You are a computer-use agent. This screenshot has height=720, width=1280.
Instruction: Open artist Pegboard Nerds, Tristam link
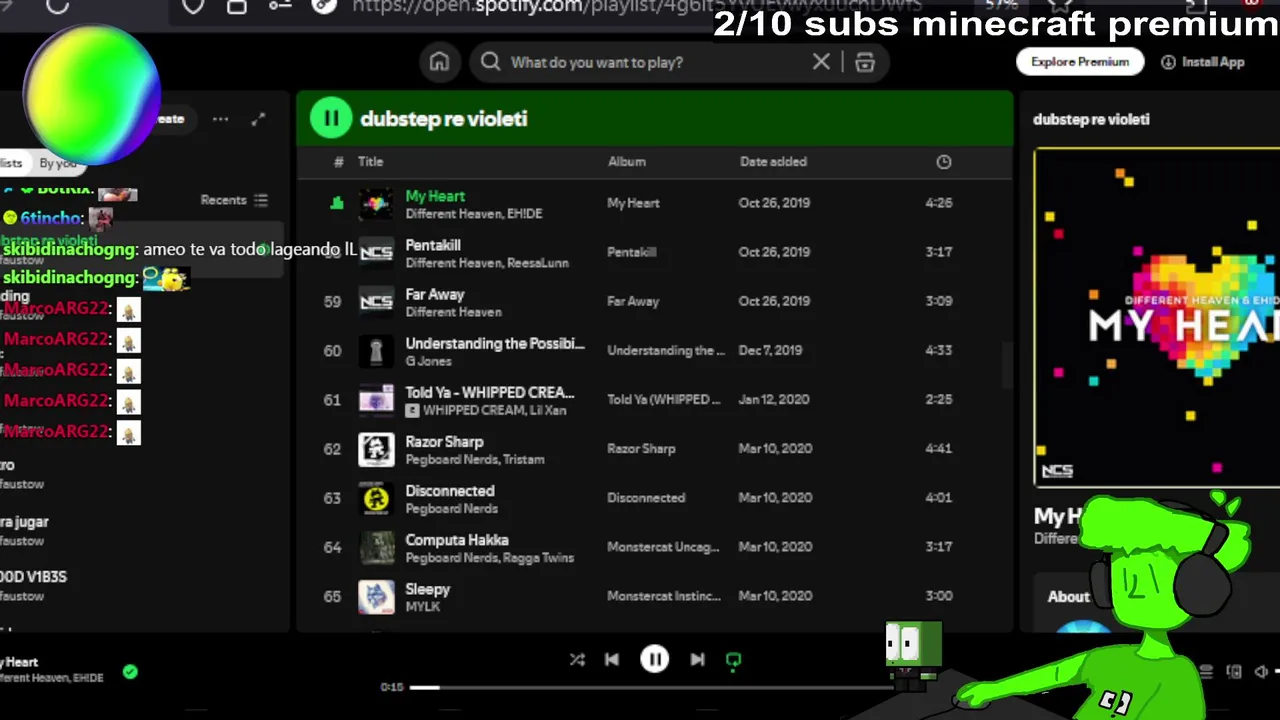475,460
